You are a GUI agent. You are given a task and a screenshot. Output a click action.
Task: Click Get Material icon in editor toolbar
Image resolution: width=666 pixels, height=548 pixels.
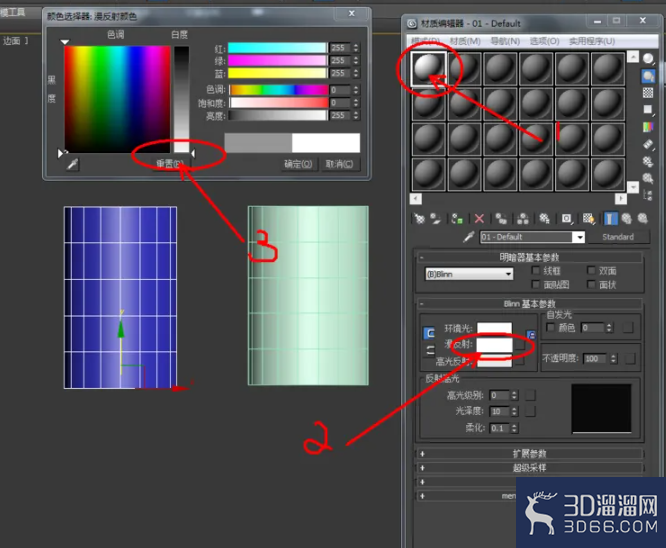419,219
